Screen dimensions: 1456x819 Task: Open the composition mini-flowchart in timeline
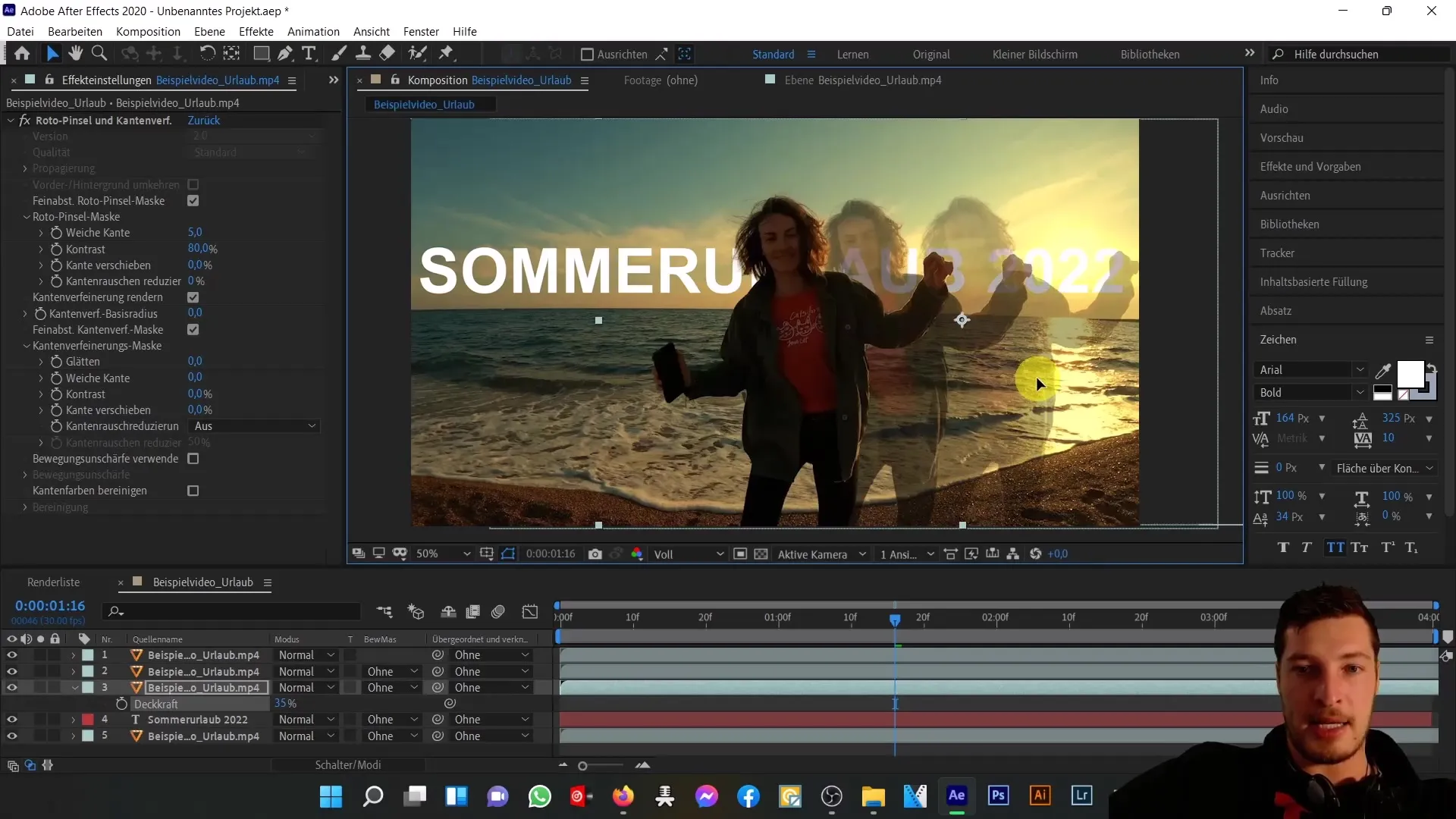click(x=384, y=612)
